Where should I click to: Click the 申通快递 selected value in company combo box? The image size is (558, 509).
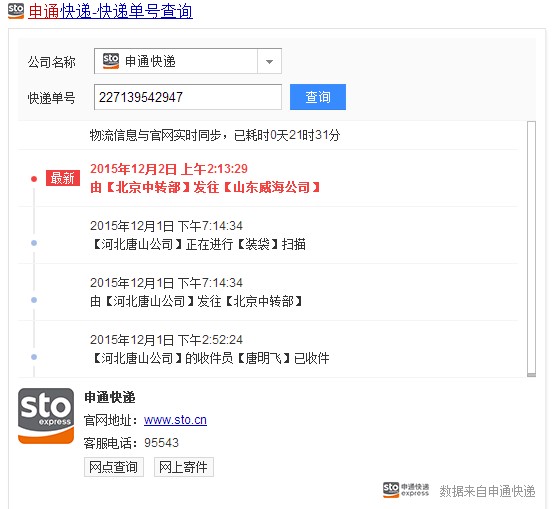pos(150,61)
